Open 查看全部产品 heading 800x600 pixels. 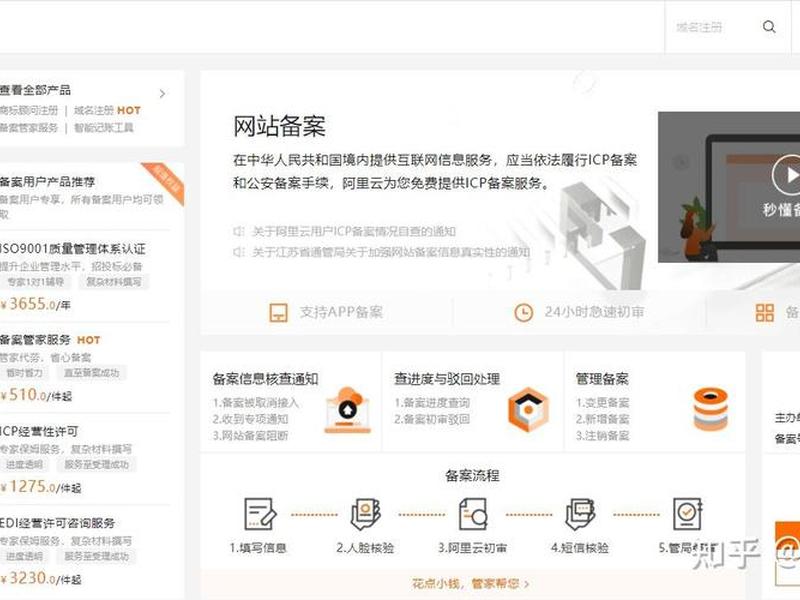35,90
